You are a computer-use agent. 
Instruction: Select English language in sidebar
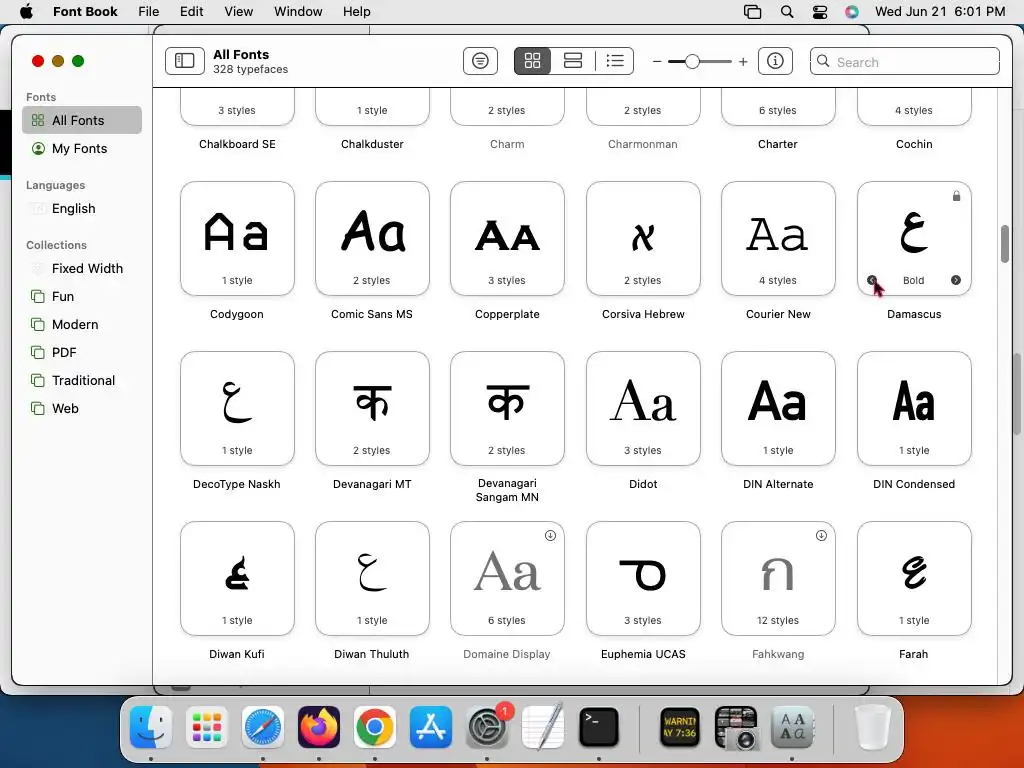click(82, 208)
